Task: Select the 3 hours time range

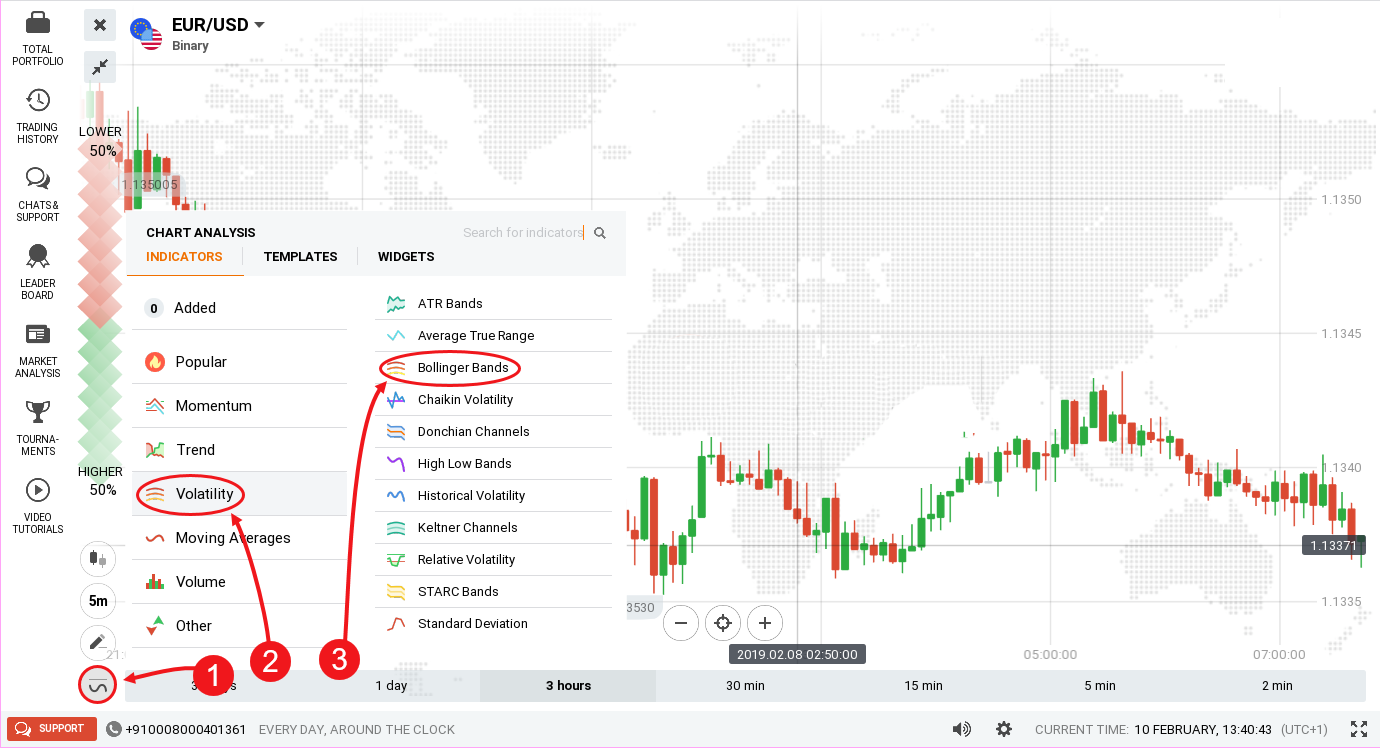Action: [568, 686]
